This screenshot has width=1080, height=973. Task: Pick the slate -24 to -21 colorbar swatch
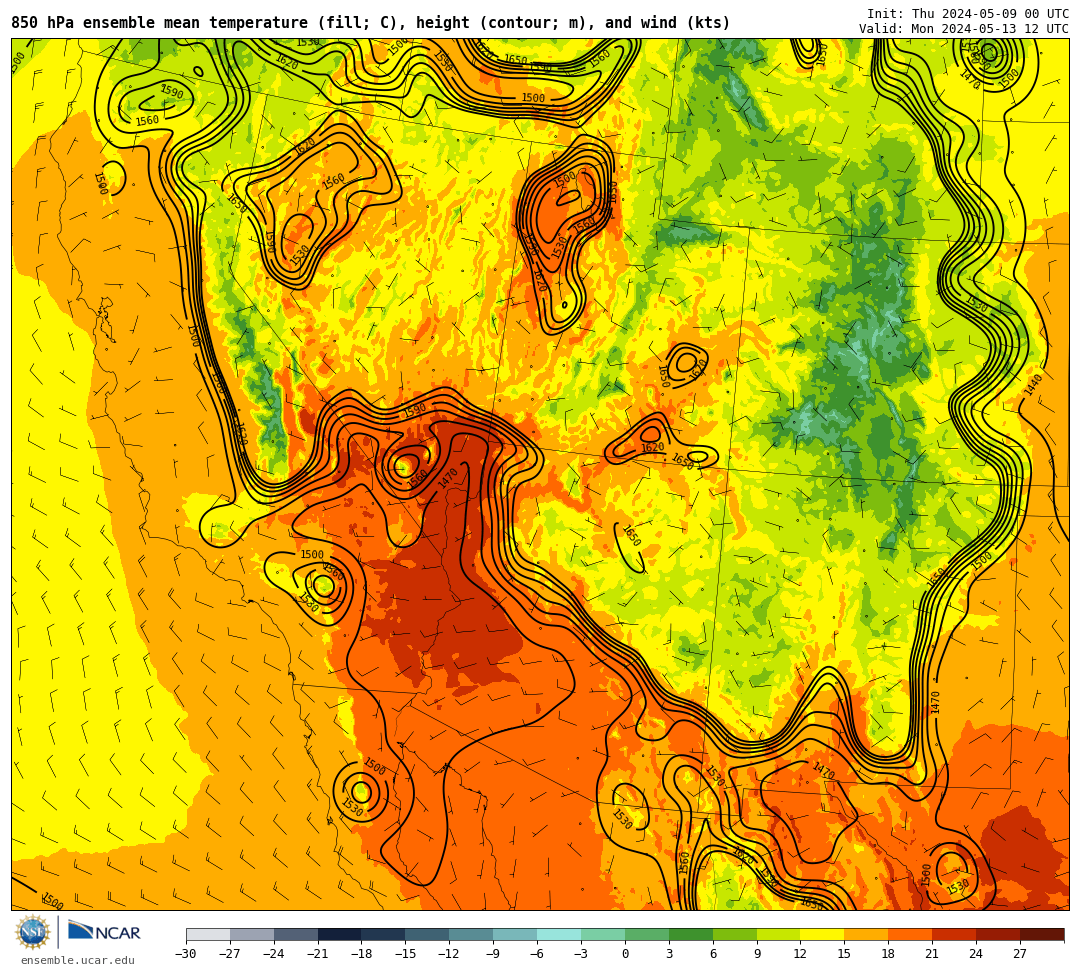tap(296, 934)
